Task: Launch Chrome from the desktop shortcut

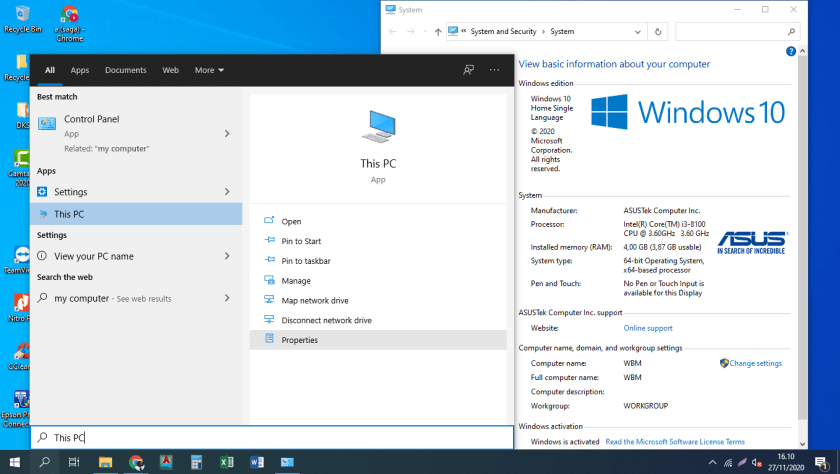Action: (x=70, y=23)
